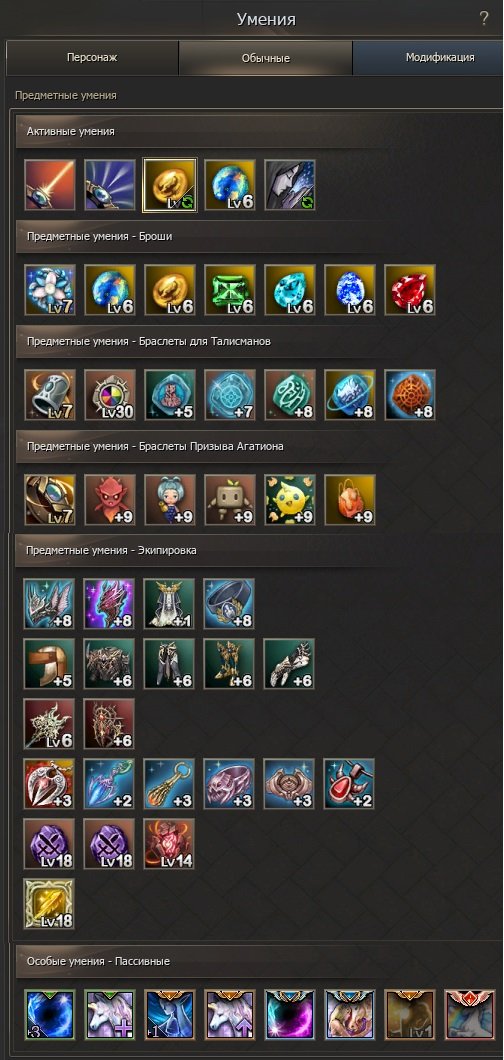Select the golden lightning Lv18 skill icon
This screenshot has height=1060, width=504.
pos(49,905)
